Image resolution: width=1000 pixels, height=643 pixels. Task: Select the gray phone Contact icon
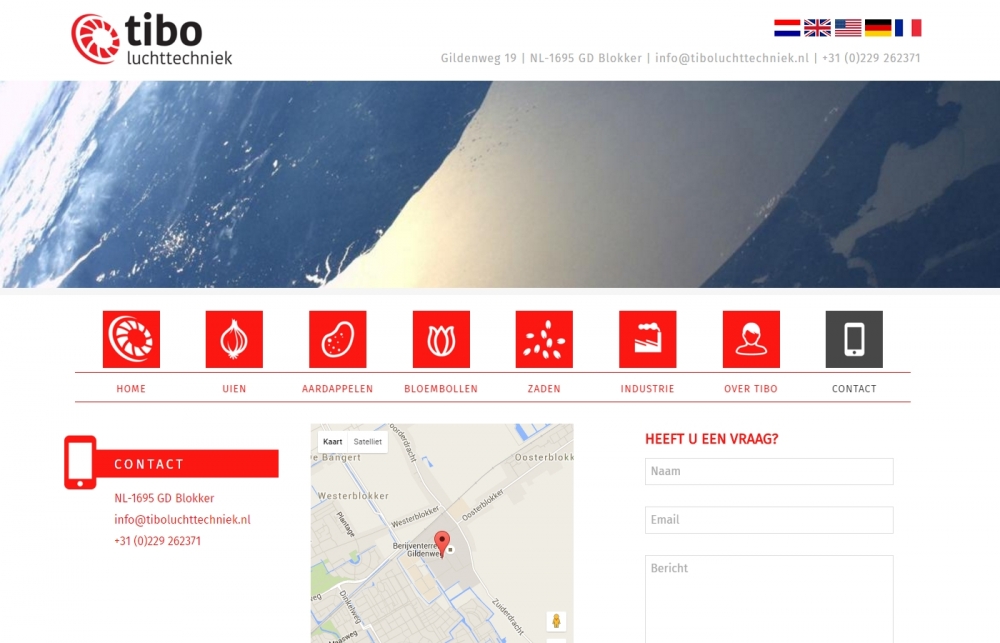pos(854,339)
